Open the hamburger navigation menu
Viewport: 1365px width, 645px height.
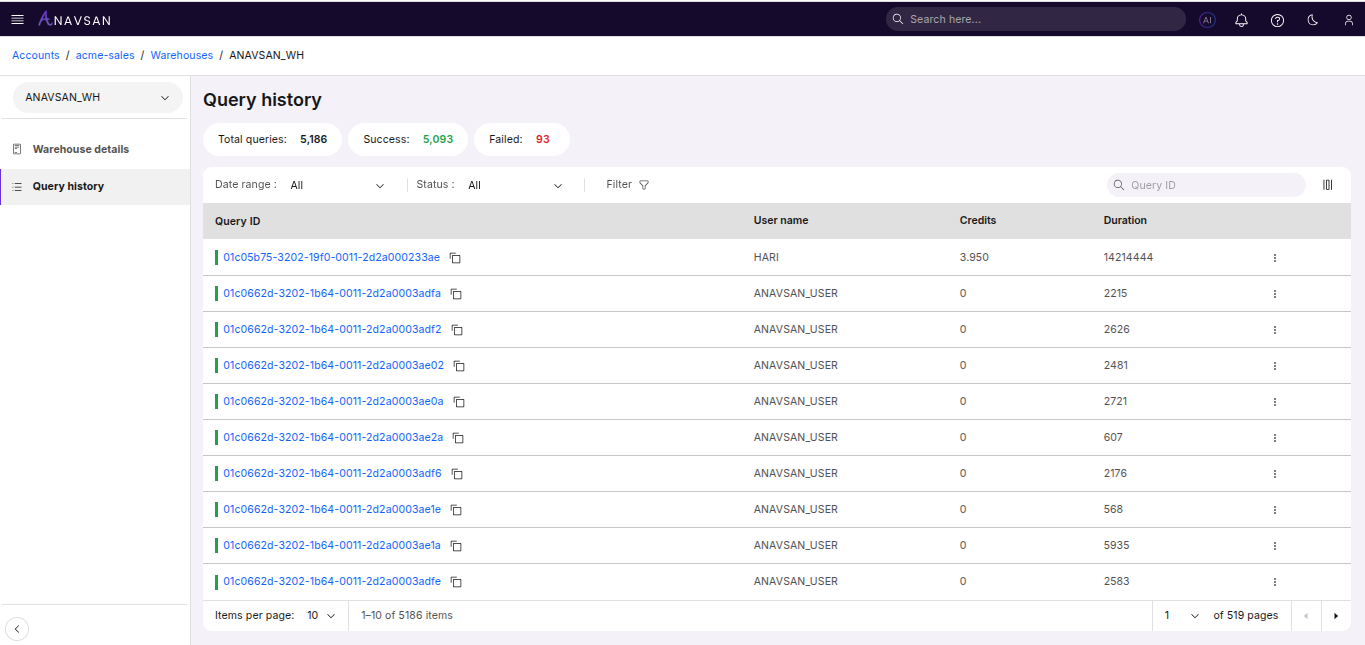pyautogui.click(x=17, y=18)
